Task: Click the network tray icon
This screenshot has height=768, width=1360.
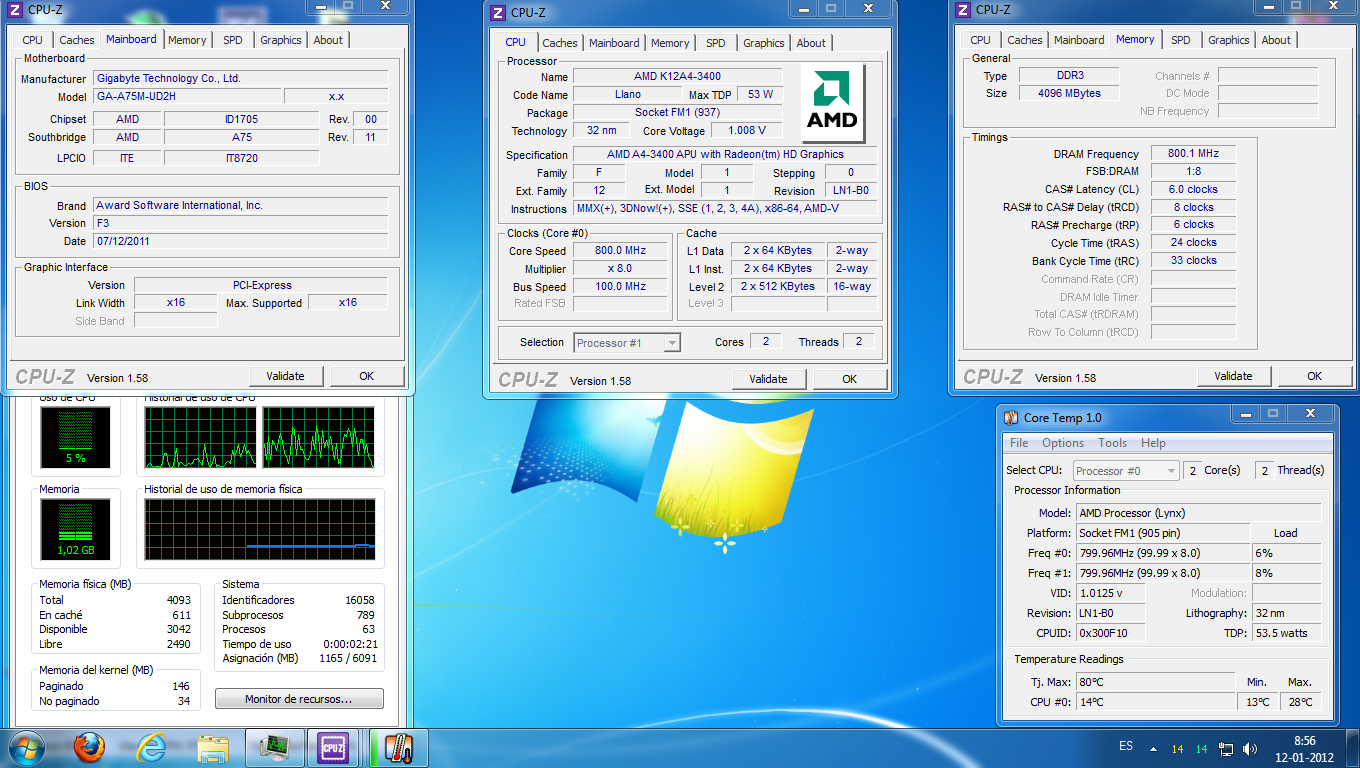Action: coord(1227,748)
